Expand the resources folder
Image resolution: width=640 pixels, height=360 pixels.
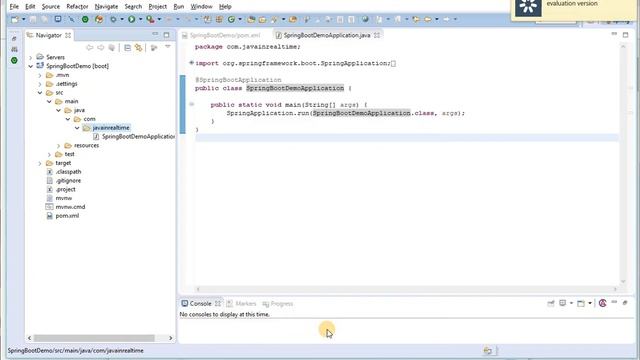[58, 145]
